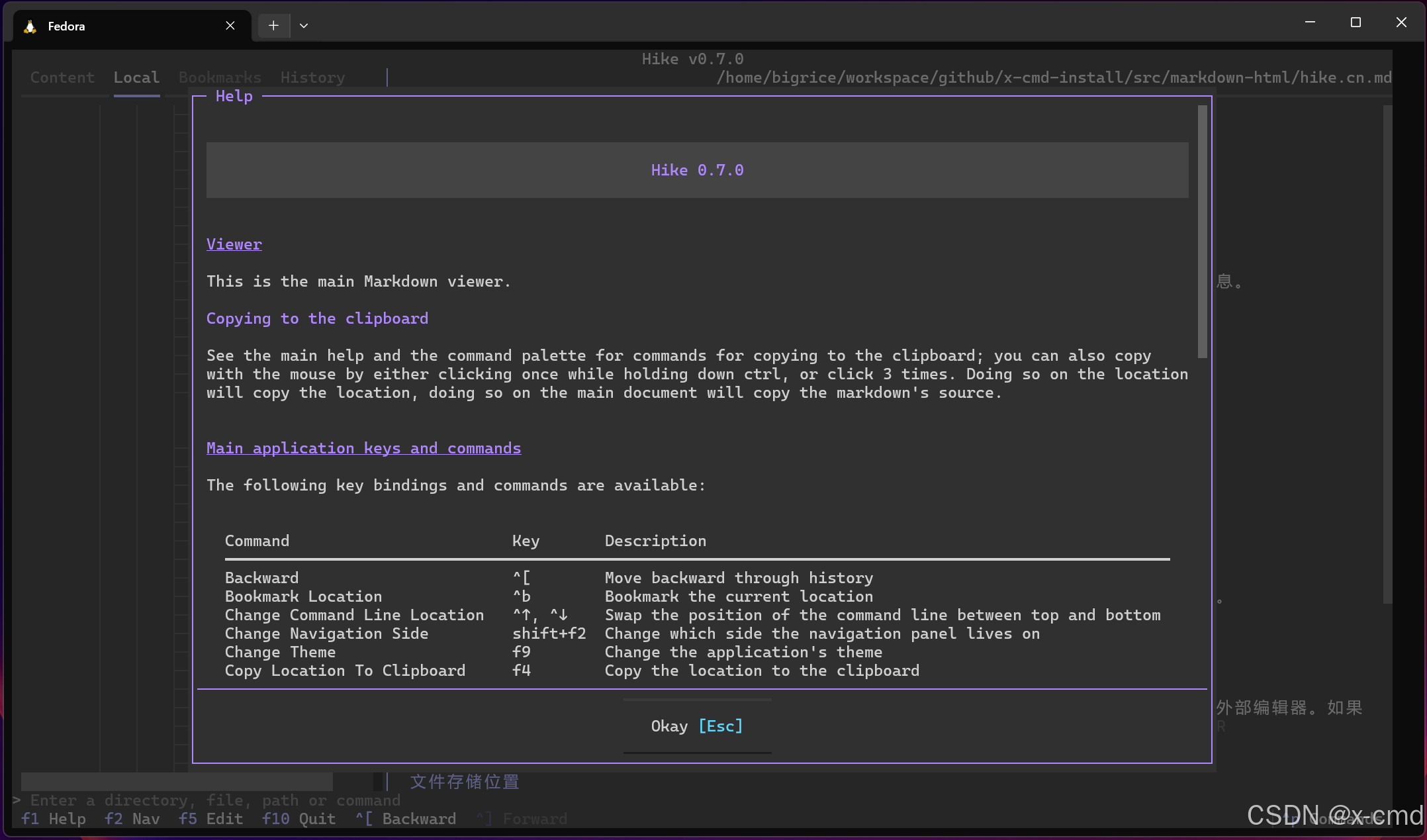This screenshot has width=1427, height=840.
Task: Select the Local tab
Action: [x=136, y=77]
